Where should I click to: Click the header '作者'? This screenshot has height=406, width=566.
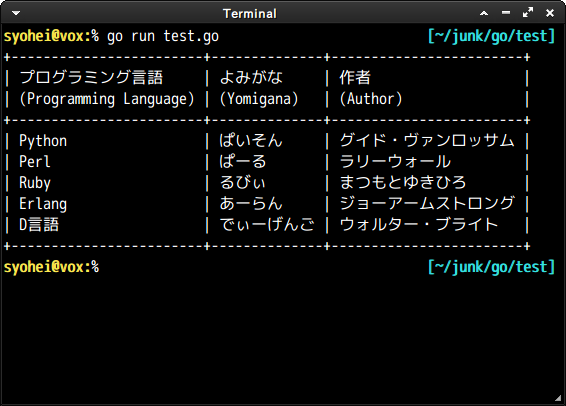click(355, 77)
